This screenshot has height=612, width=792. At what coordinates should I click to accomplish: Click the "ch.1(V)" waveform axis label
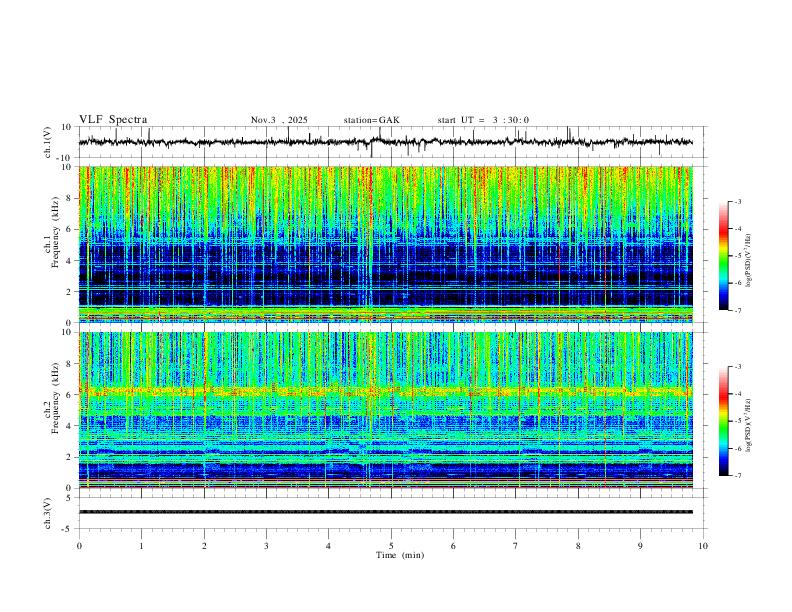coord(48,142)
